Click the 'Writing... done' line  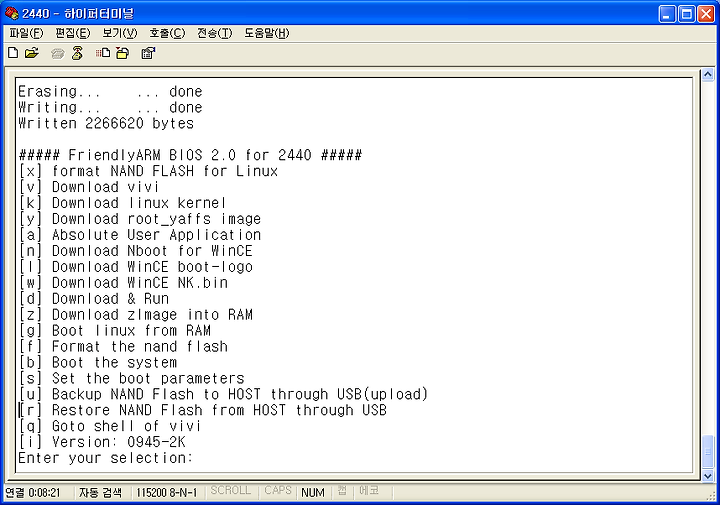point(110,107)
